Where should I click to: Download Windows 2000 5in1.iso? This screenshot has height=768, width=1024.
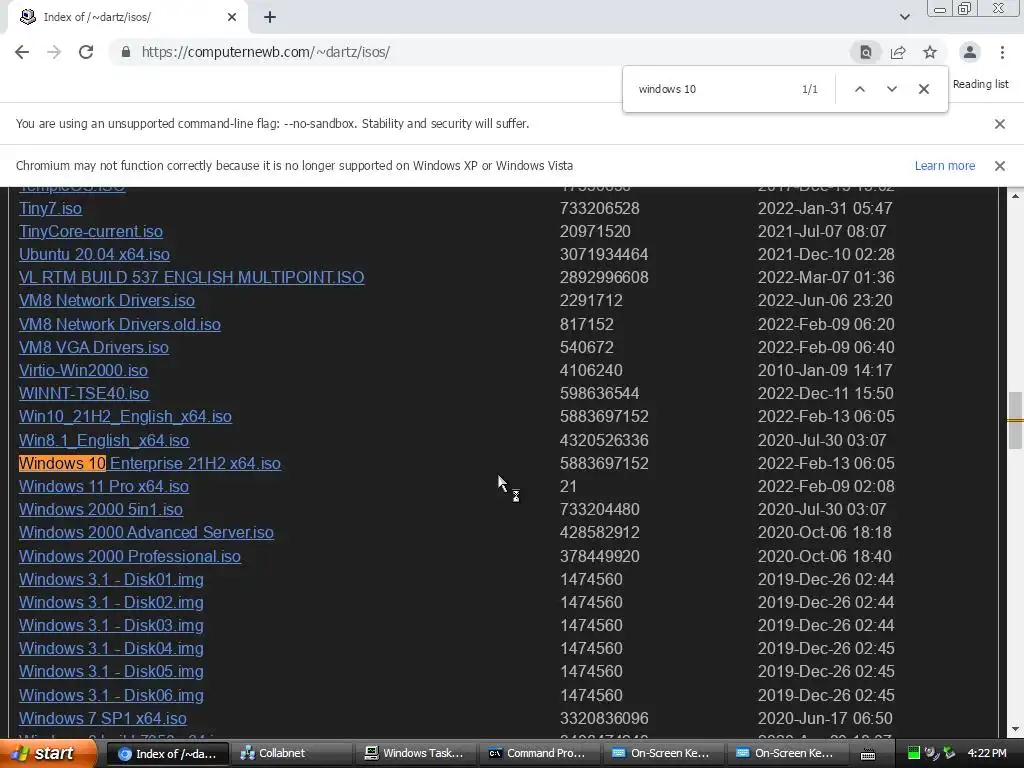pos(101,509)
